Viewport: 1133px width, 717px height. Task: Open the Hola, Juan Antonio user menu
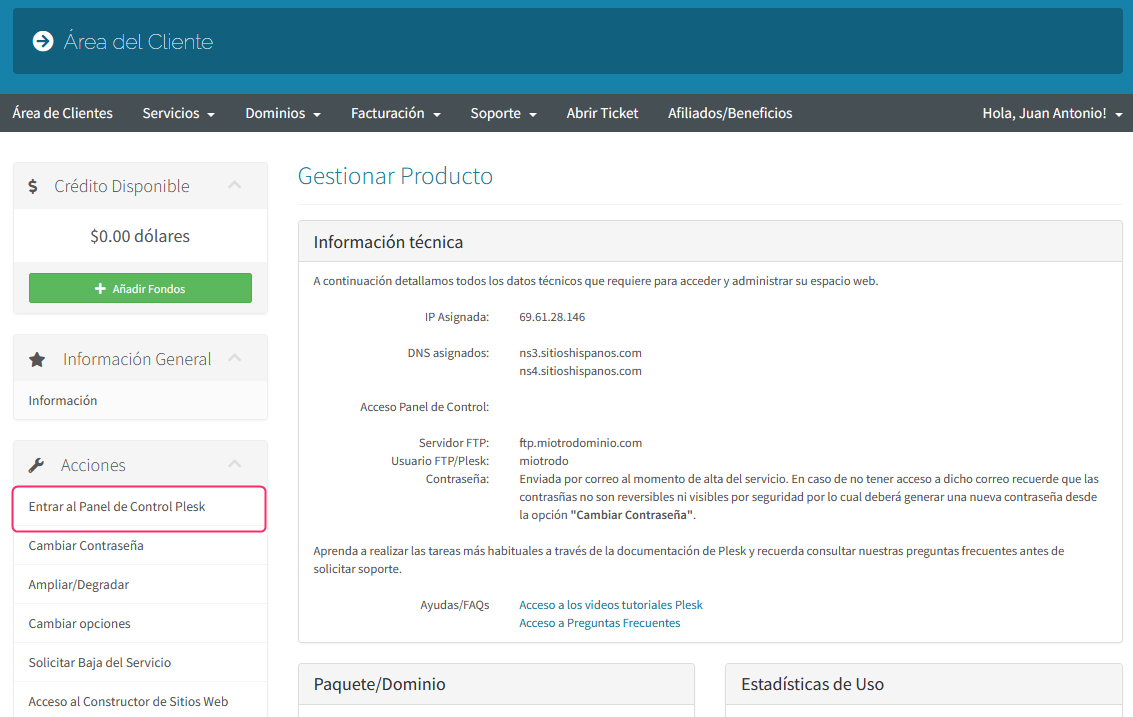(1051, 113)
